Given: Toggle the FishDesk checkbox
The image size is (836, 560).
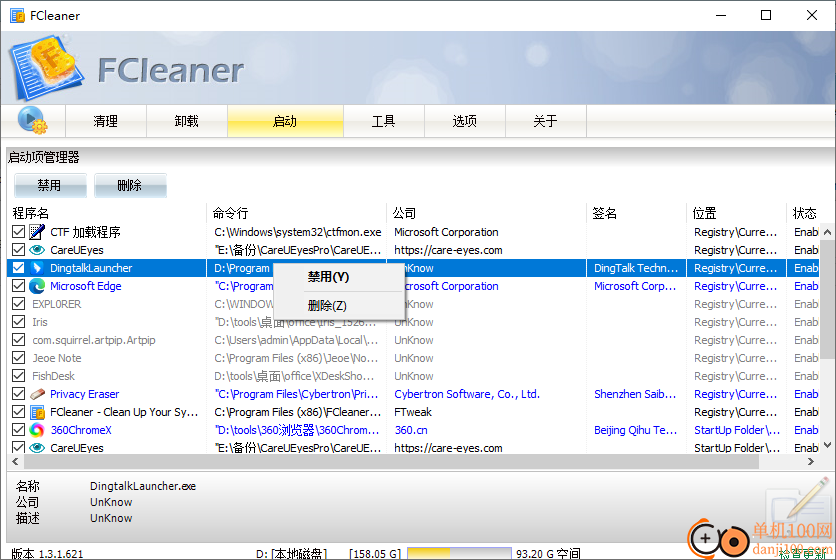Looking at the screenshot, I should (18, 375).
